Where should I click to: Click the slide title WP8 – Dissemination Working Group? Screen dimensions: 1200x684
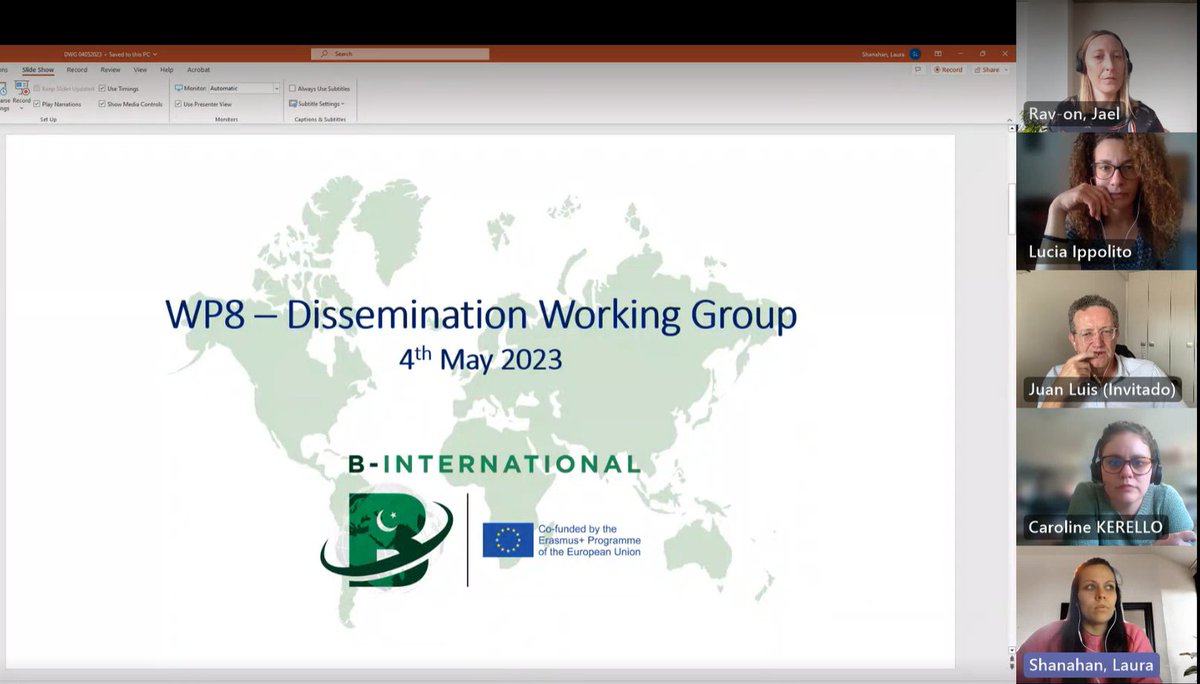481,315
